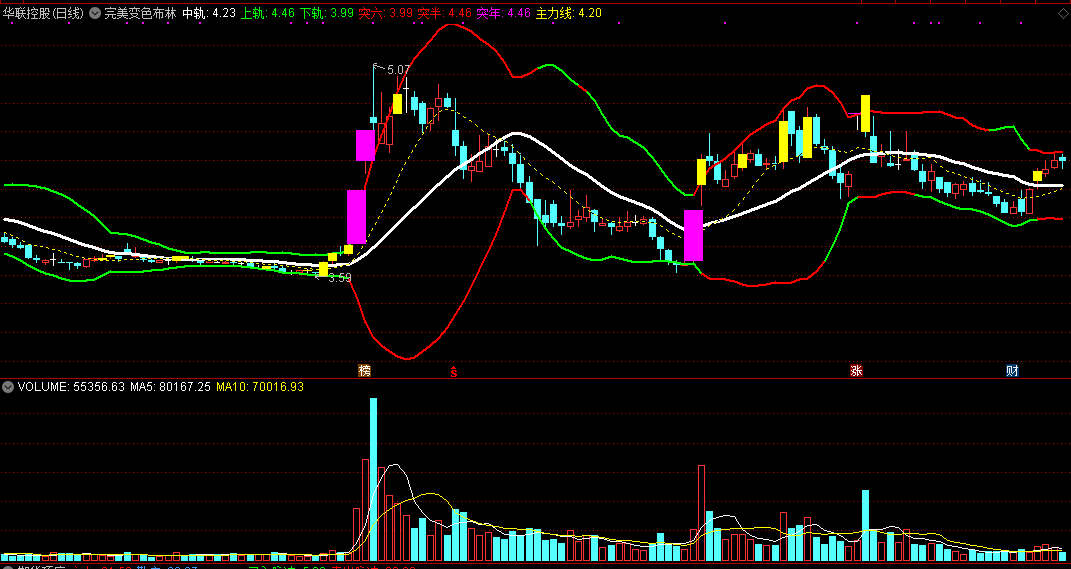This screenshot has width=1071, height=569.
Task: Click the magenta candle below the 5.07 peak
Action: tap(366, 145)
